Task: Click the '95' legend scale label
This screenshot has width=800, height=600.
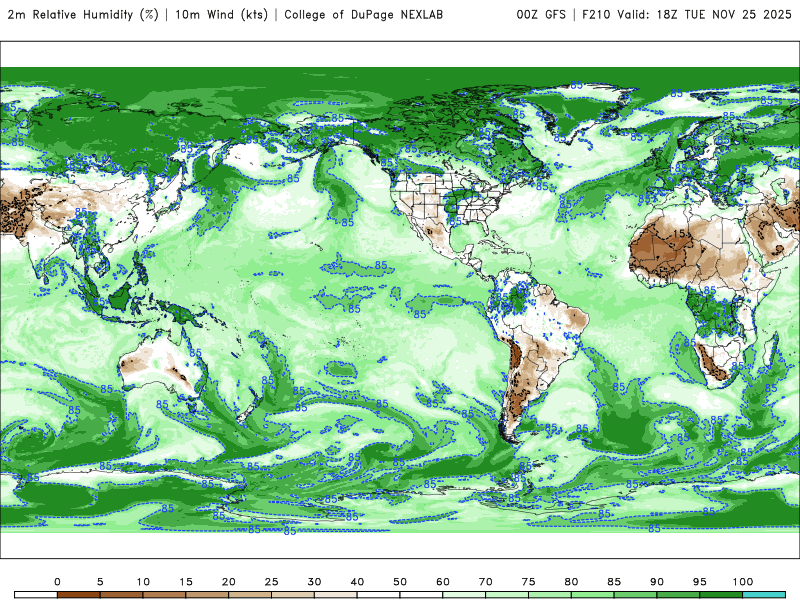Action: (700, 582)
